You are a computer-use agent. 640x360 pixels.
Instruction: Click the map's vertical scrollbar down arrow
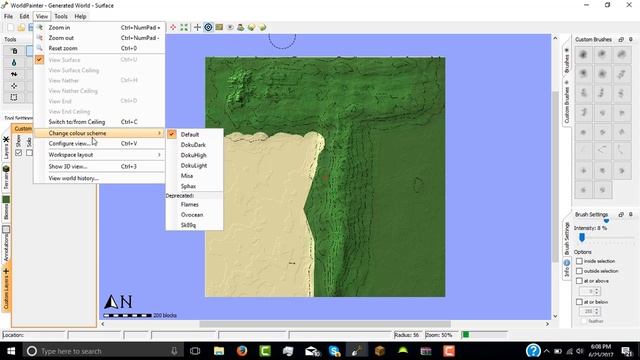tap(555, 316)
